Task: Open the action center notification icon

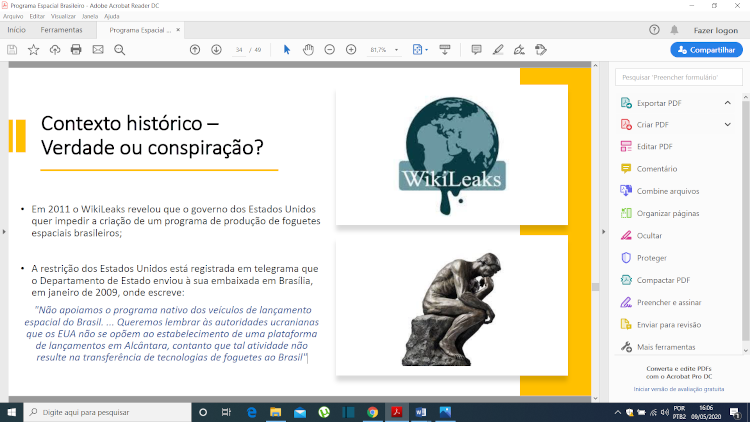Action: (735, 412)
